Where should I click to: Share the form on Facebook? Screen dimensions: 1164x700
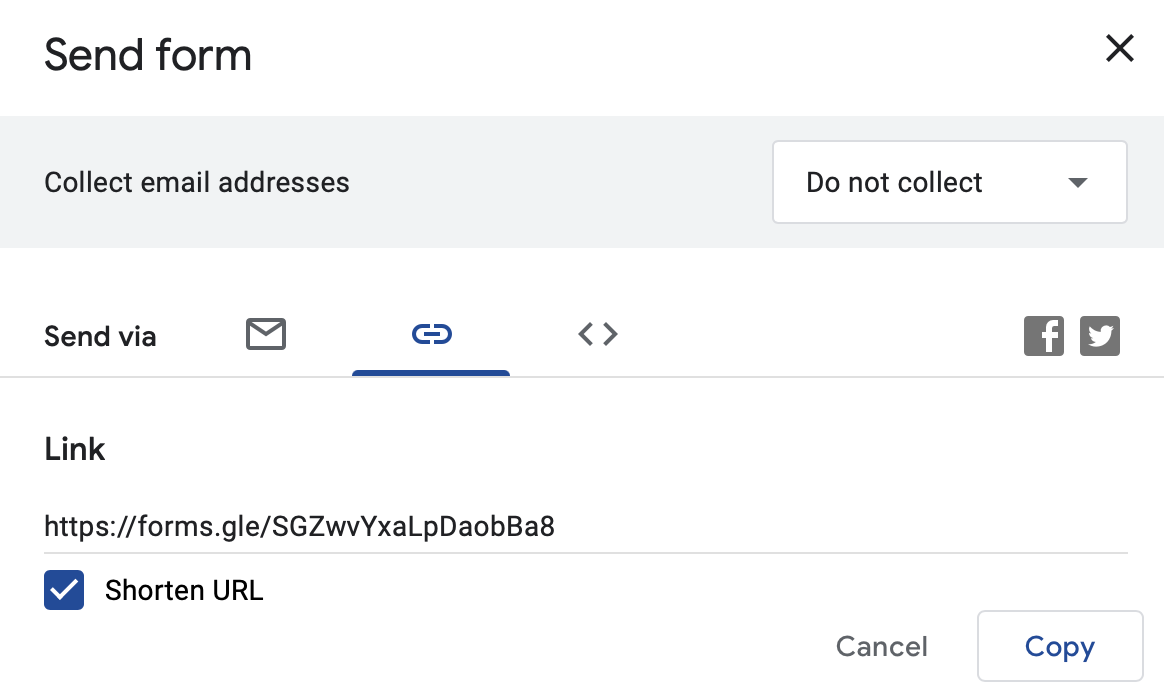pyautogui.click(x=1044, y=336)
